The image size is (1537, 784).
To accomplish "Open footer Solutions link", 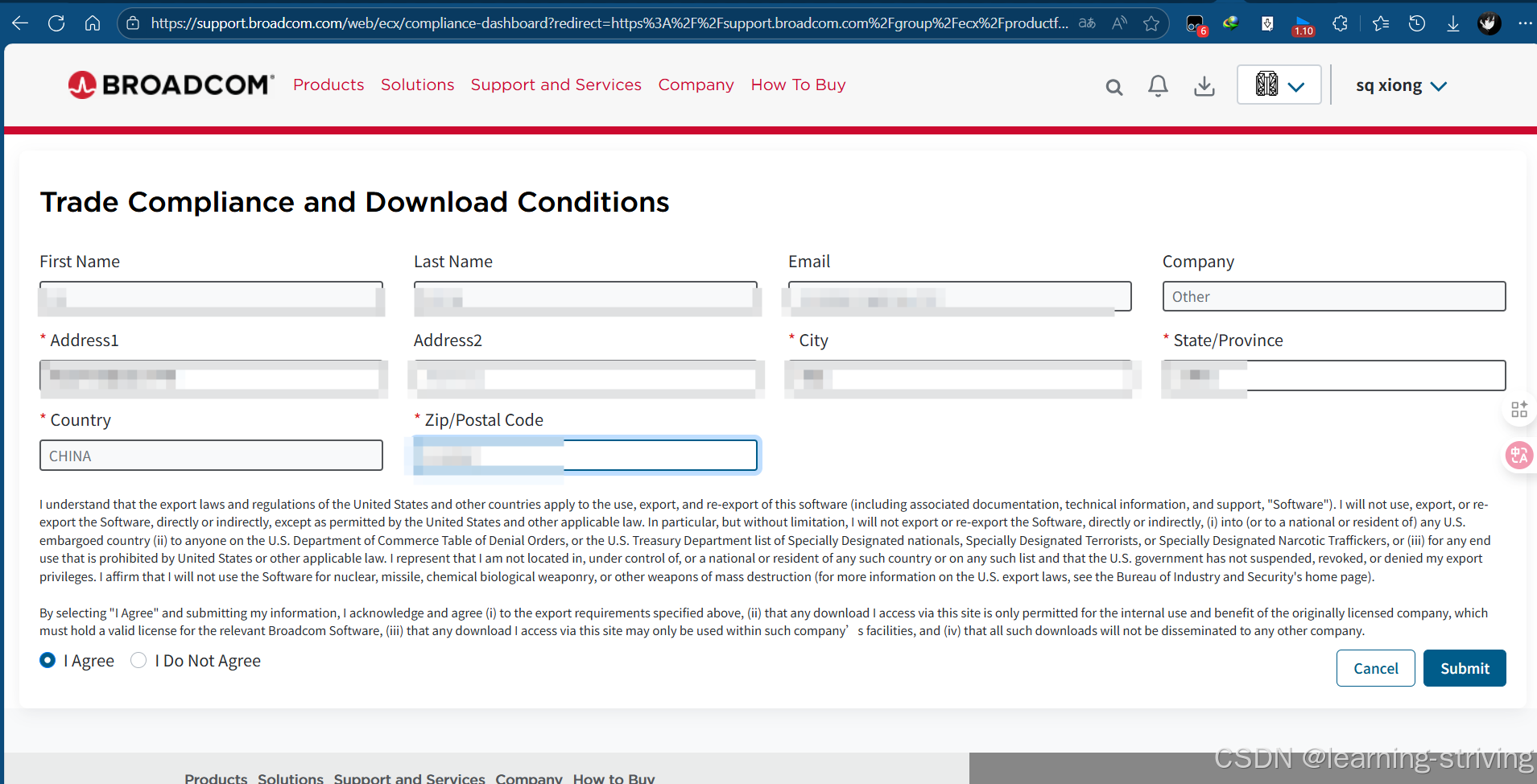I will point(291,778).
